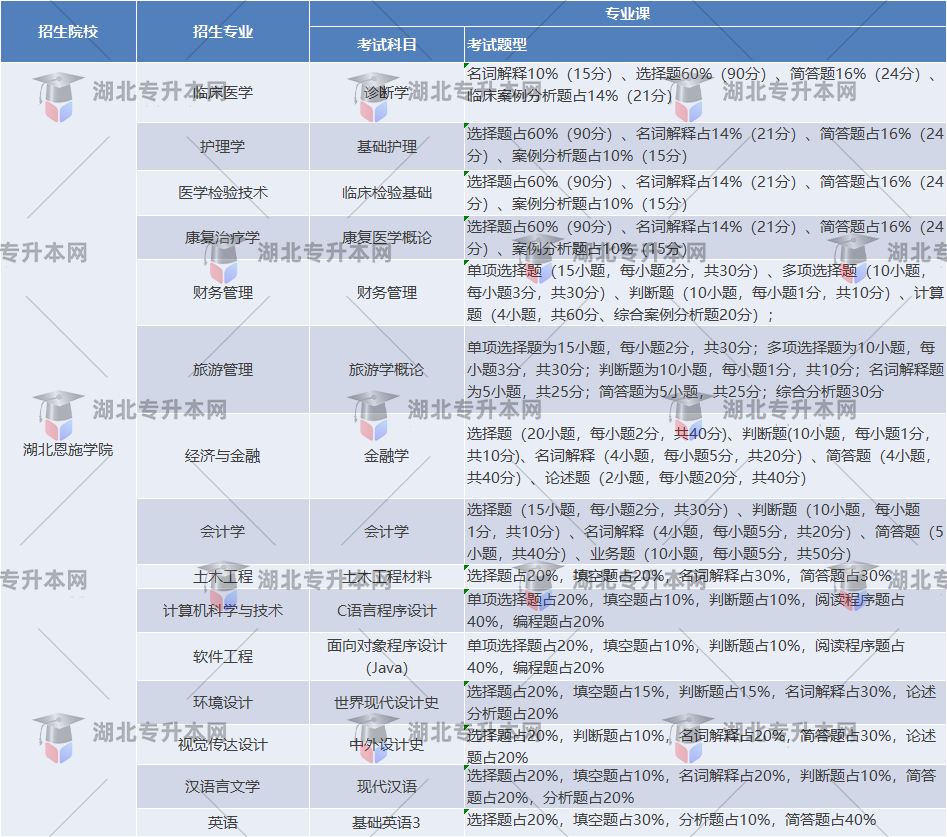The height and width of the screenshot is (837, 947).
Task: Select the 旅游管理 major cell
Action: click(x=223, y=370)
